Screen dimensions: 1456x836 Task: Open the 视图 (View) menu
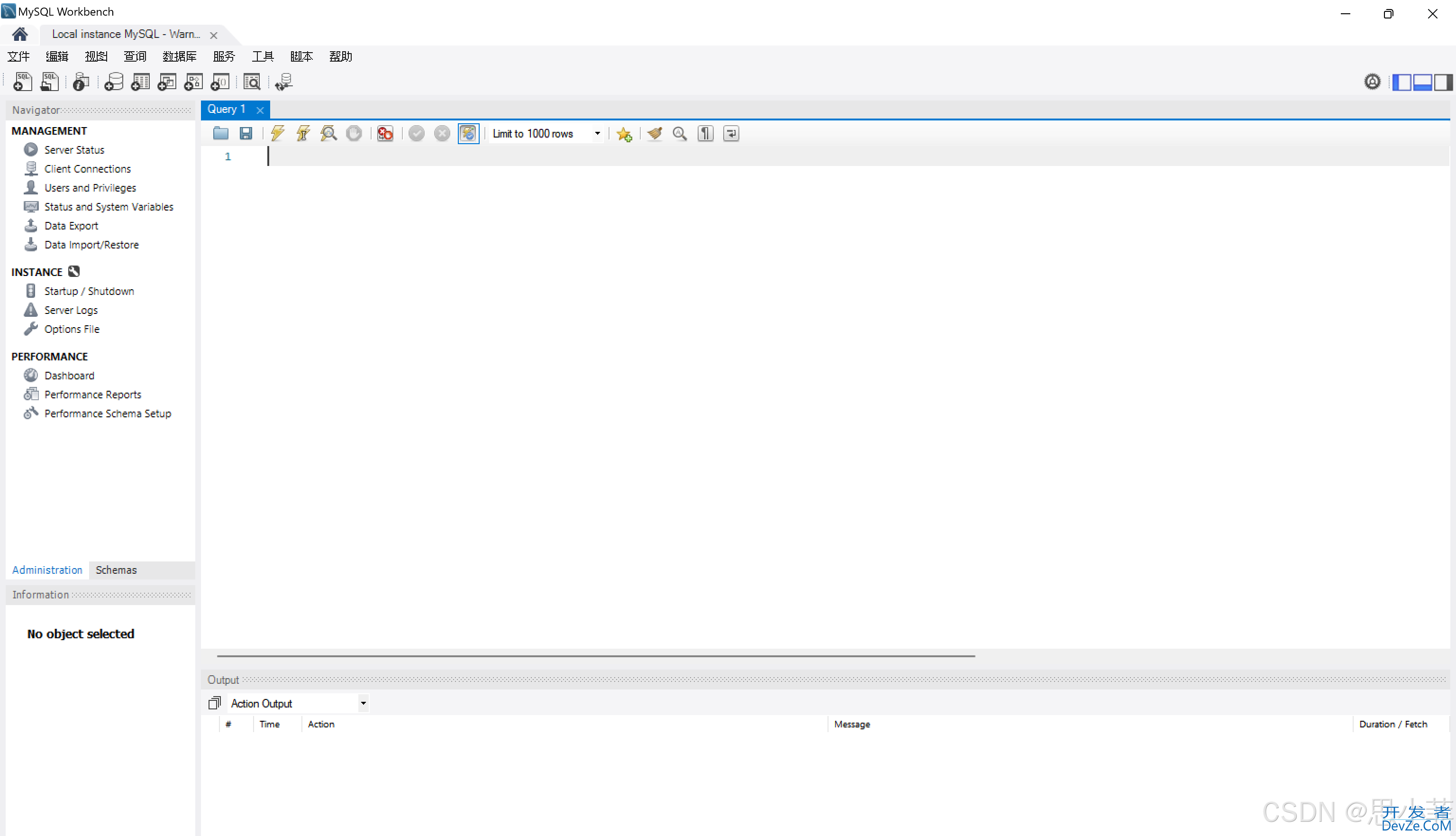[96, 56]
